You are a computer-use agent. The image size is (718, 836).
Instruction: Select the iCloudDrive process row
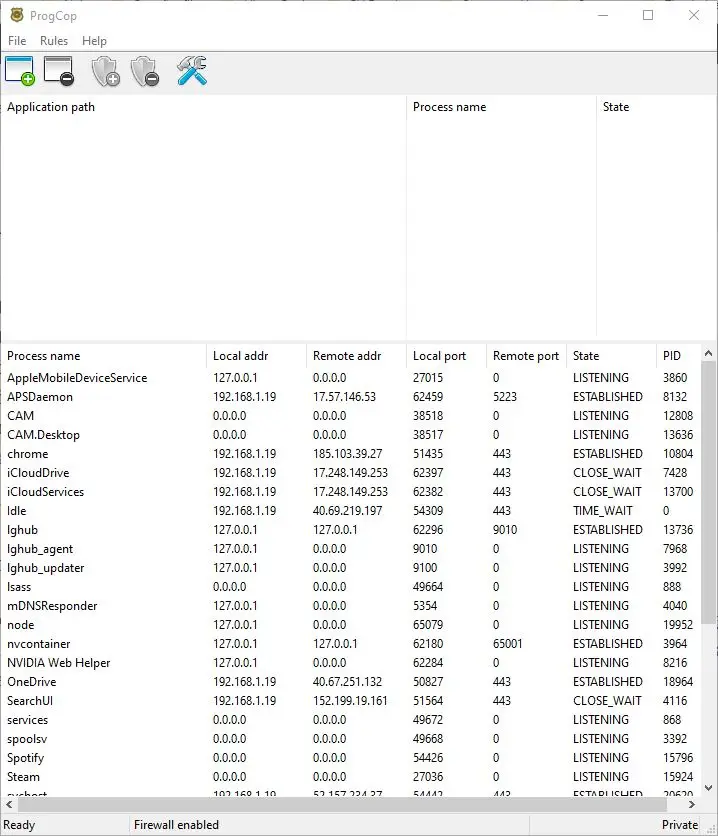click(x=350, y=473)
